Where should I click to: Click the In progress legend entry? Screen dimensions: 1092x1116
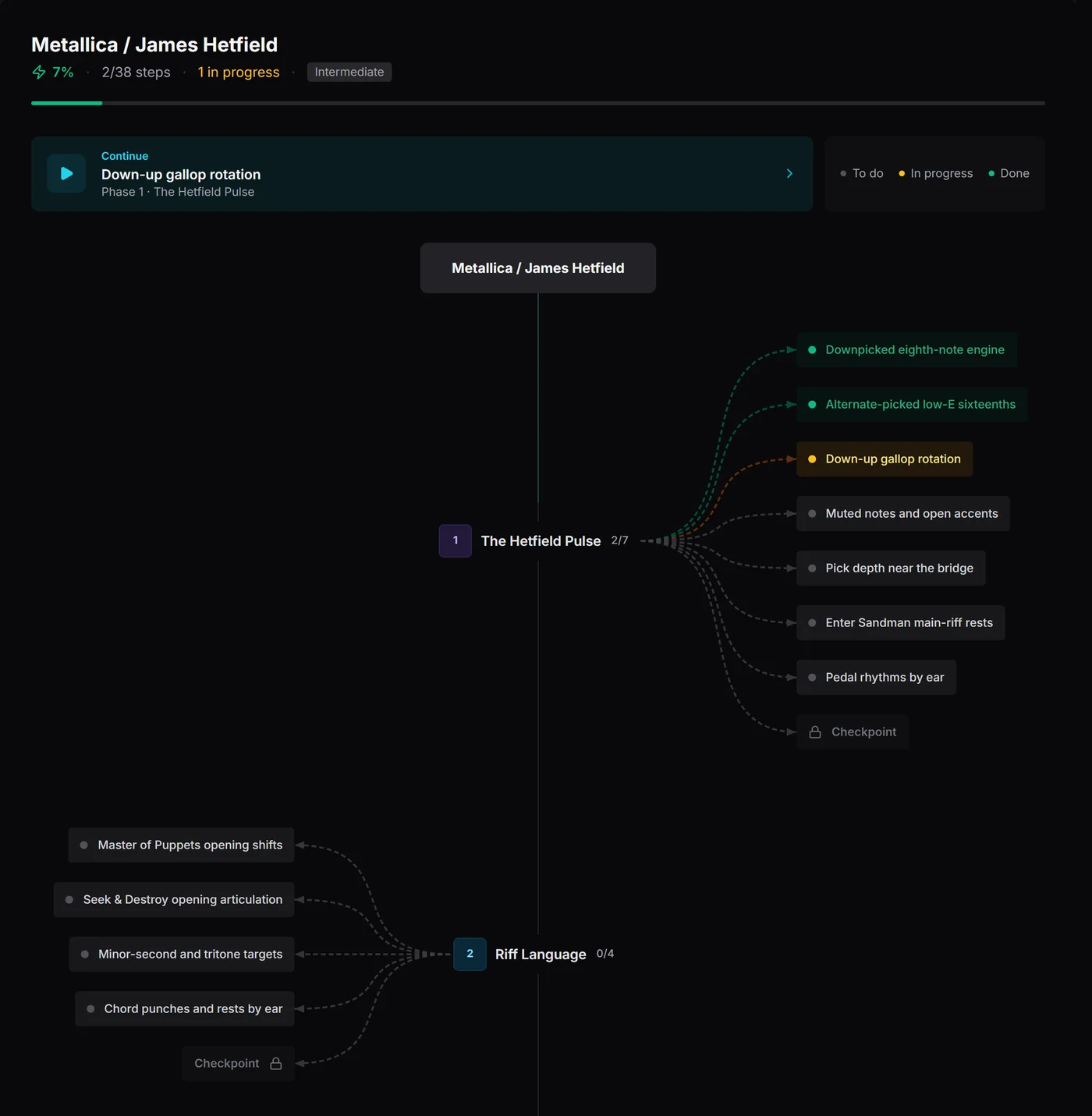pos(936,173)
